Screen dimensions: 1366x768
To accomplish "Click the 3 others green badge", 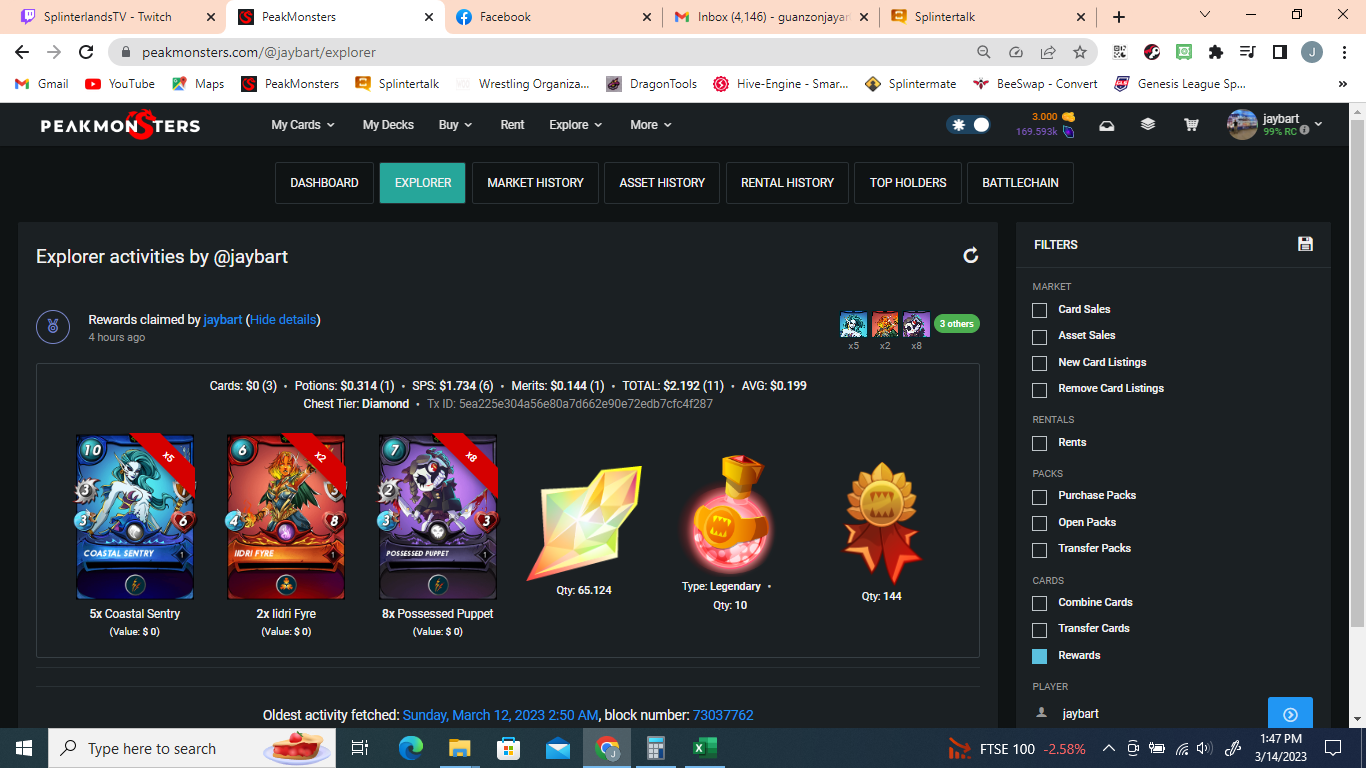I will click(x=957, y=324).
